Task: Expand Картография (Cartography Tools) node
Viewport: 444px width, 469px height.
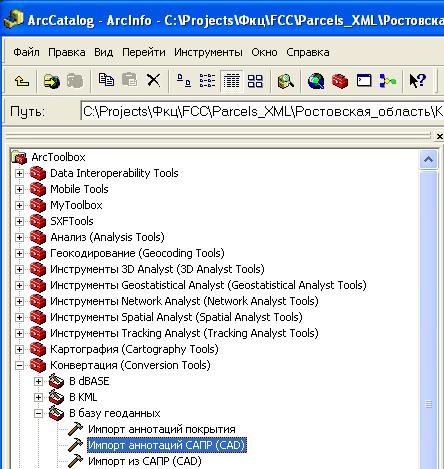Action: coord(19,349)
